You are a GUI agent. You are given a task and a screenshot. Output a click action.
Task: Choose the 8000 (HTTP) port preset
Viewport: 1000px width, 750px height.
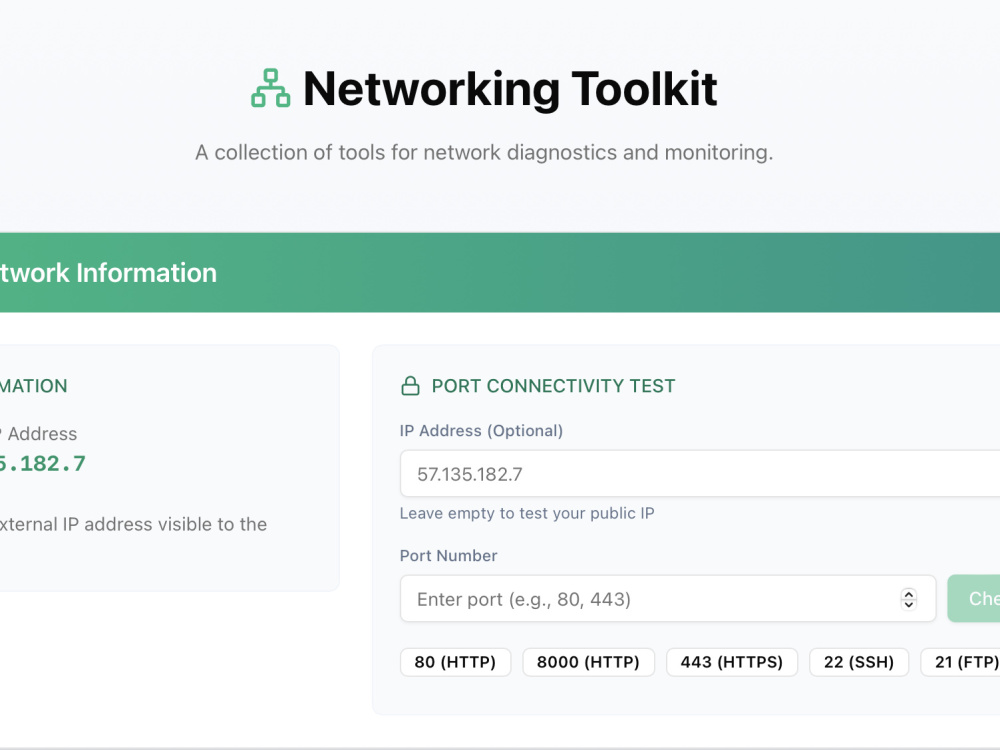[x=588, y=662]
